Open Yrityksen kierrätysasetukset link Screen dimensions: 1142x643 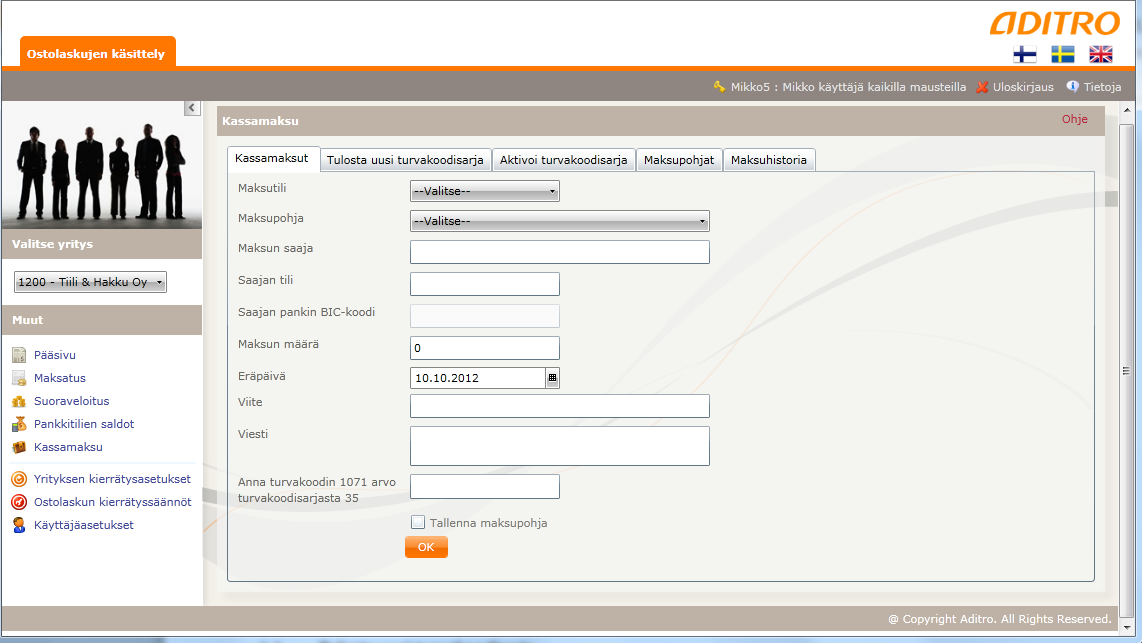coord(112,479)
